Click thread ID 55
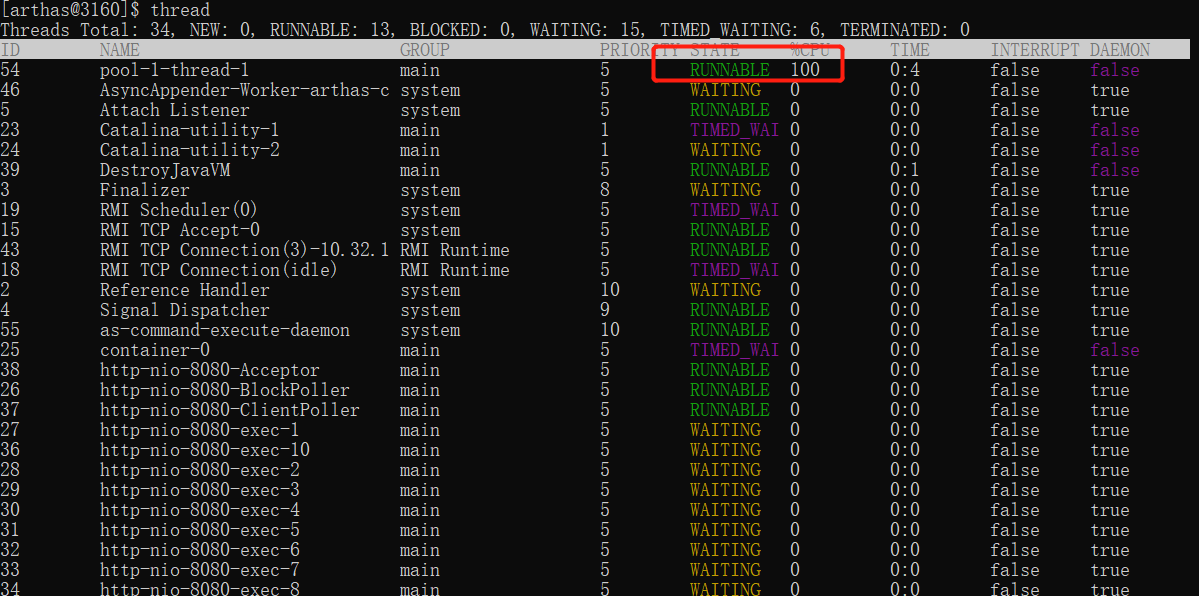 (x=10, y=330)
